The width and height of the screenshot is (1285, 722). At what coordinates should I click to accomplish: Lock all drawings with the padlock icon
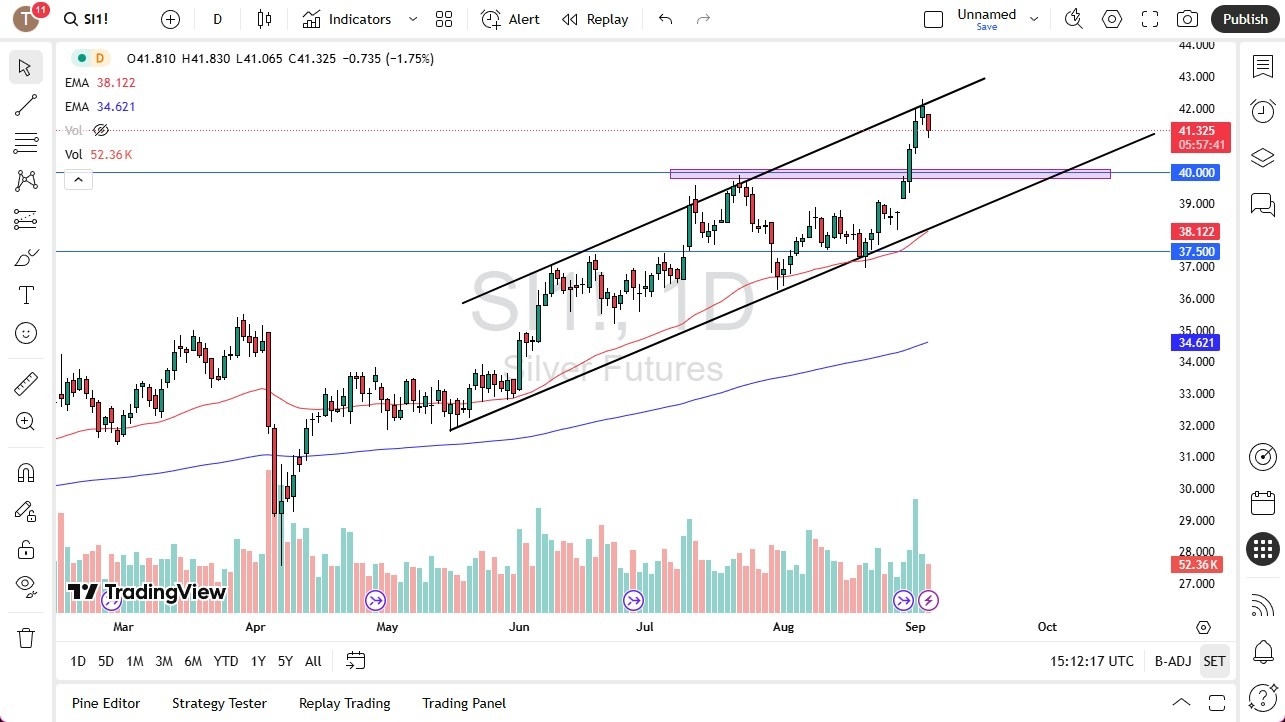pos(26,549)
